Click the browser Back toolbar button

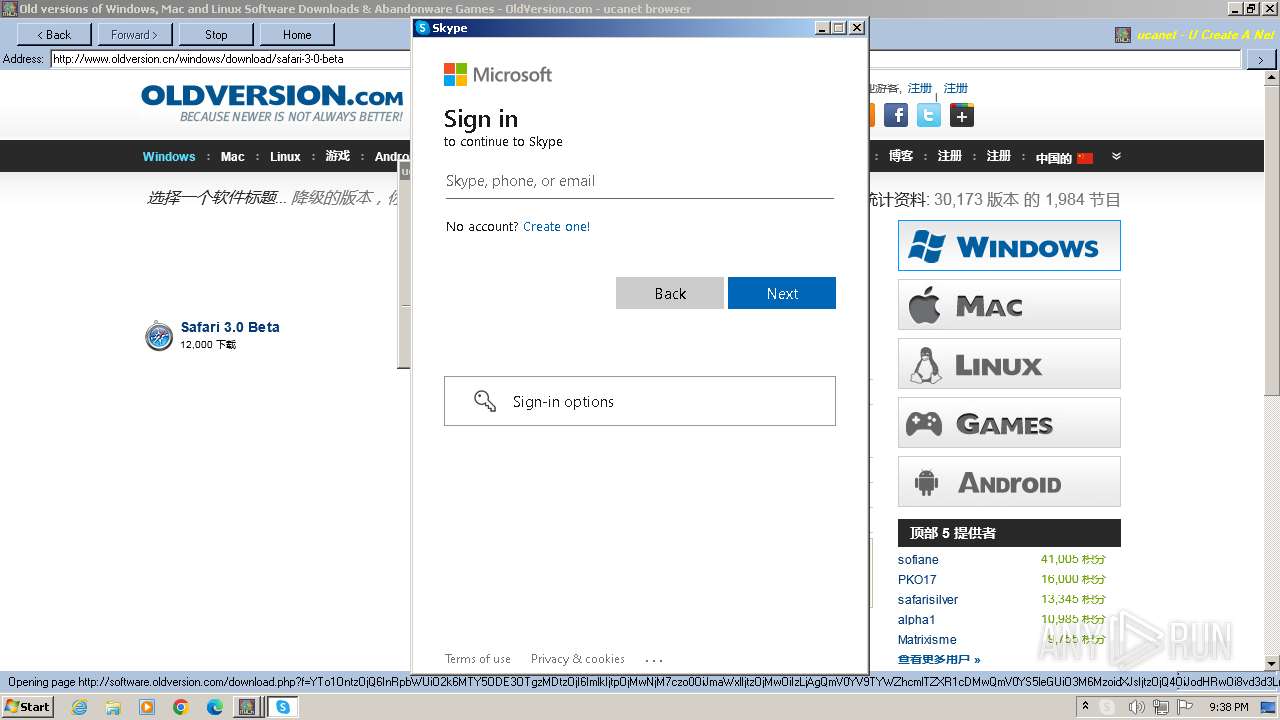pos(54,34)
